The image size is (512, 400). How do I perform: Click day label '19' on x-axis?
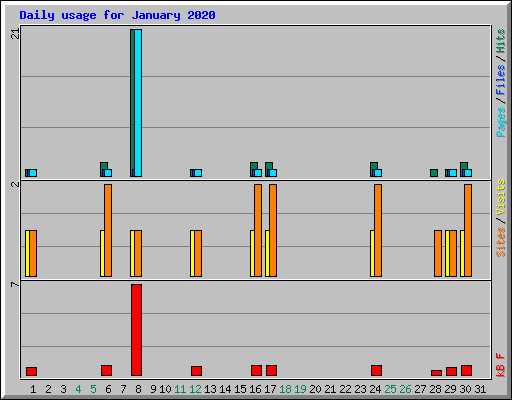(300, 389)
